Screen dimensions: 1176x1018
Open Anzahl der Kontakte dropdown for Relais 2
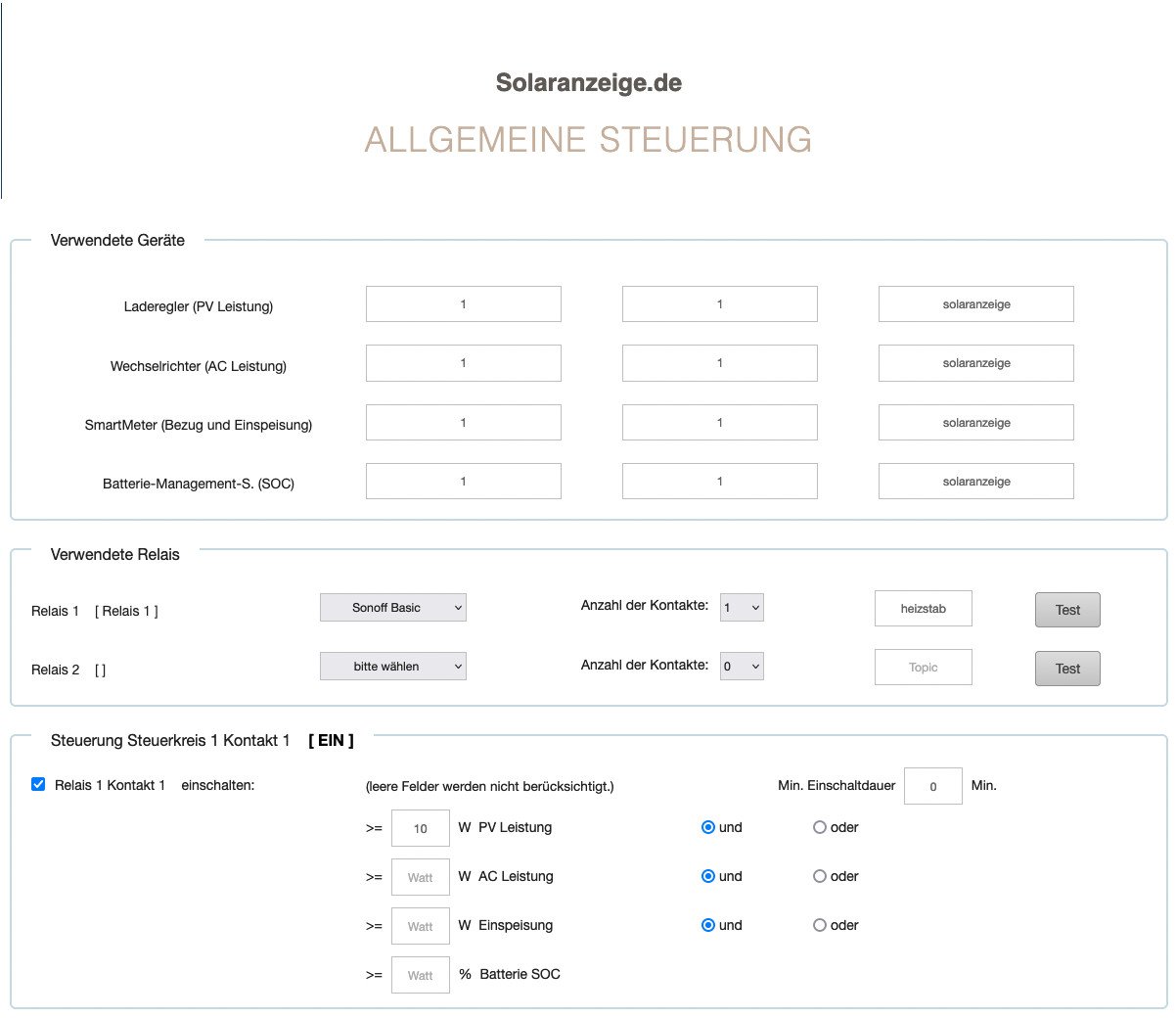click(x=742, y=667)
